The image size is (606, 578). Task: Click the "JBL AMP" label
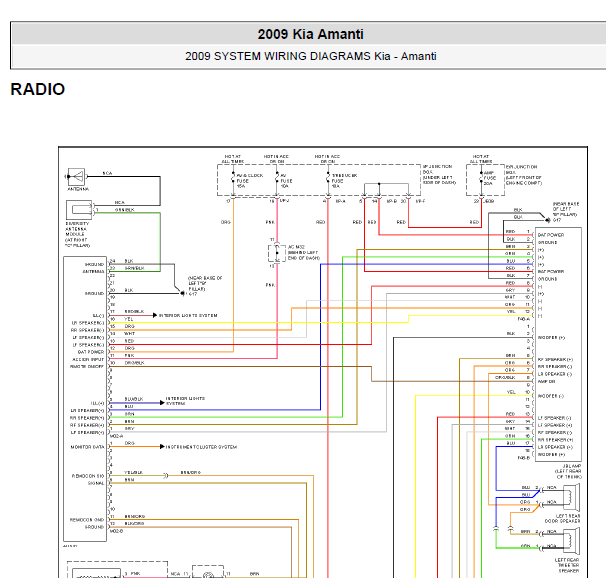[x=572, y=466]
